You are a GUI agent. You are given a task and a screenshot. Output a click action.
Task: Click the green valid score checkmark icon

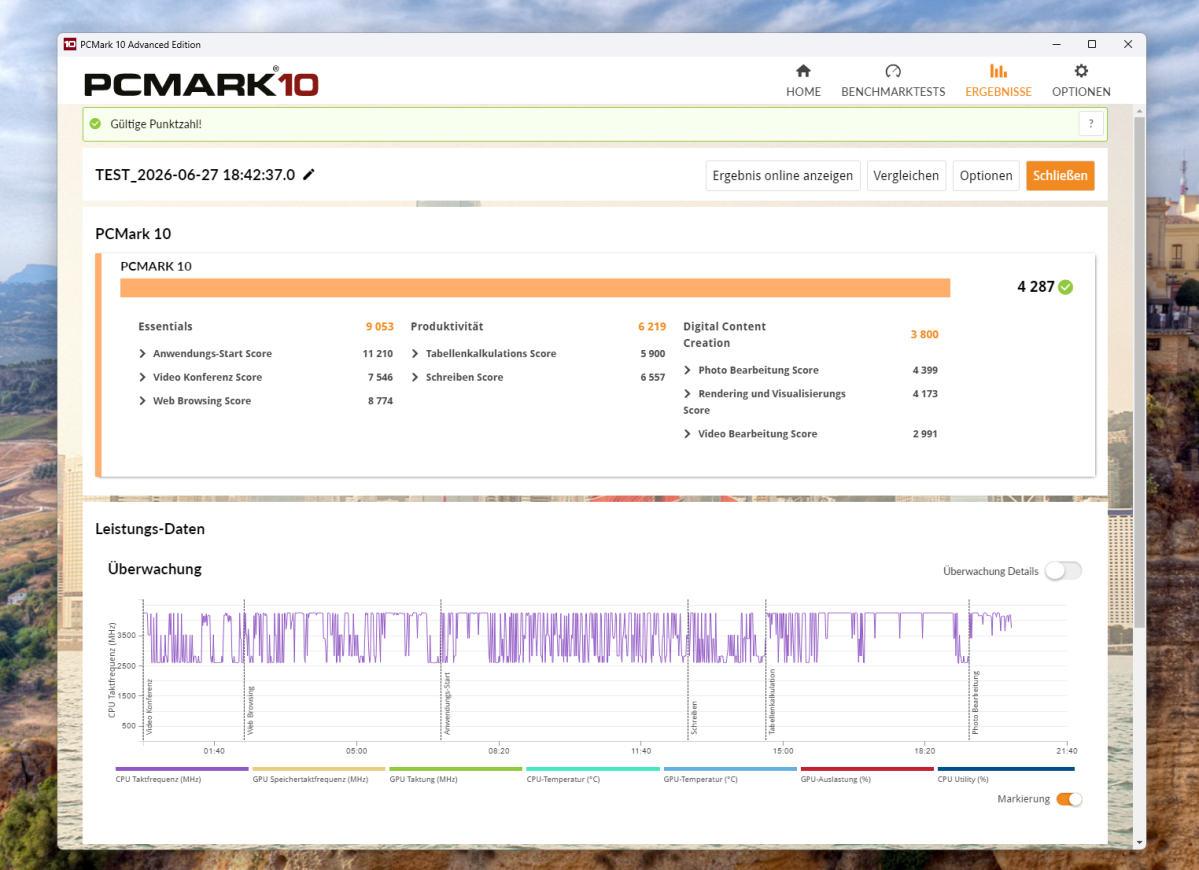coord(96,124)
